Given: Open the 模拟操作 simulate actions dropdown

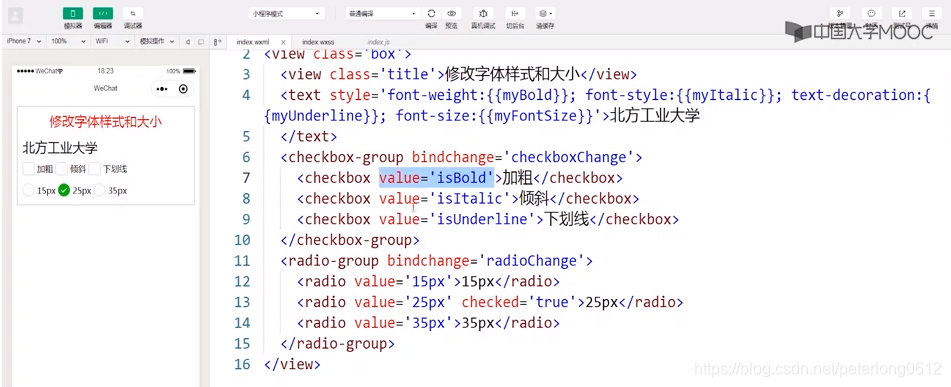Looking at the screenshot, I should click(x=156, y=41).
